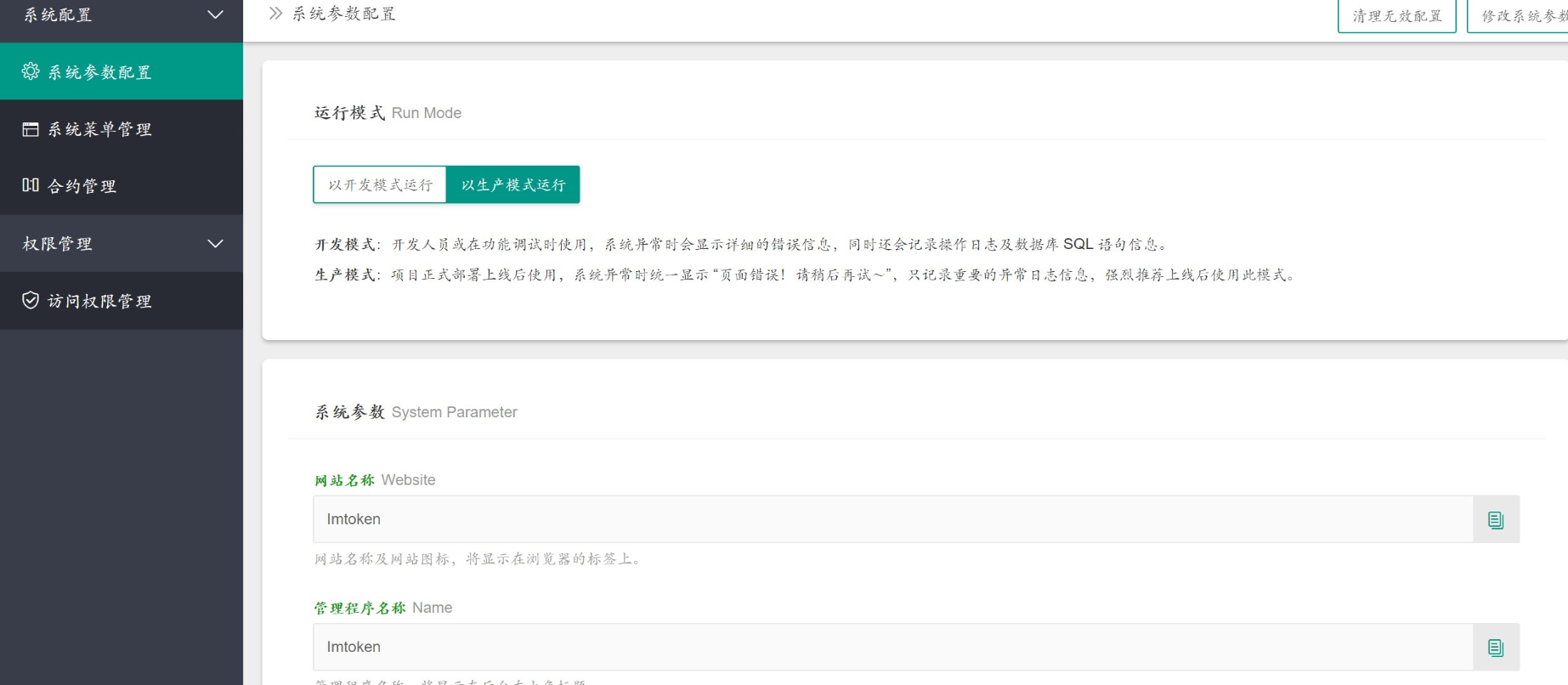The height and width of the screenshot is (685, 1568).
Task: Collapse the 权限管理 section chevron
Action: pos(216,244)
